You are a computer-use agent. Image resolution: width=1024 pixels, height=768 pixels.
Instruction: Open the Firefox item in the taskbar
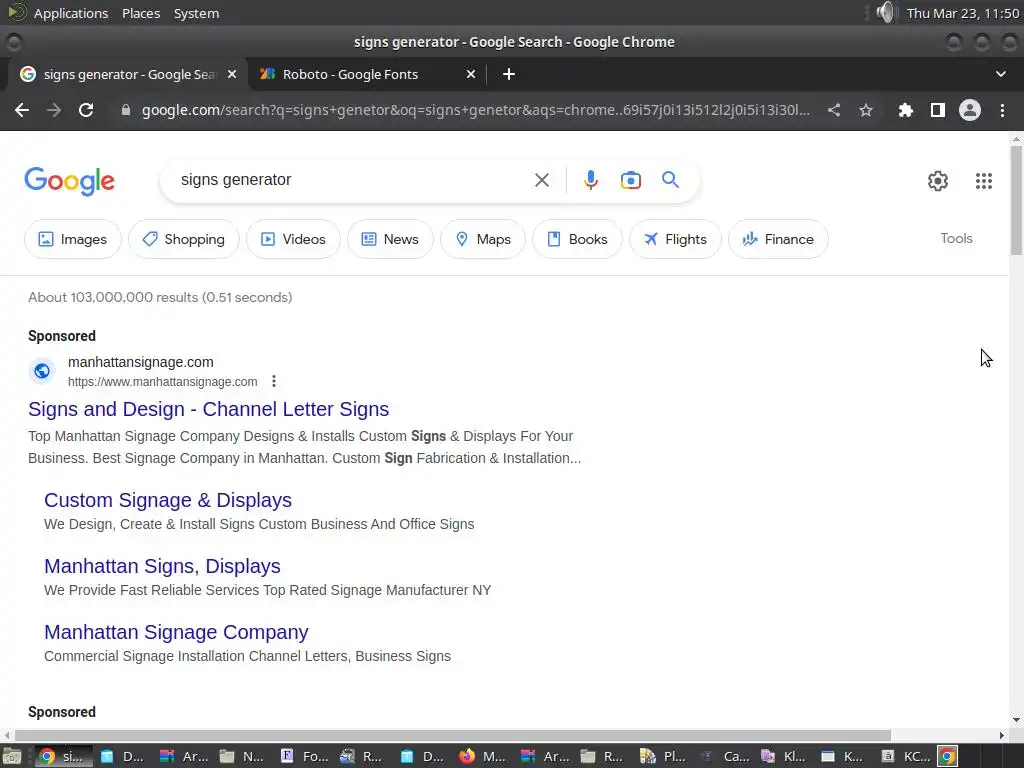482,756
